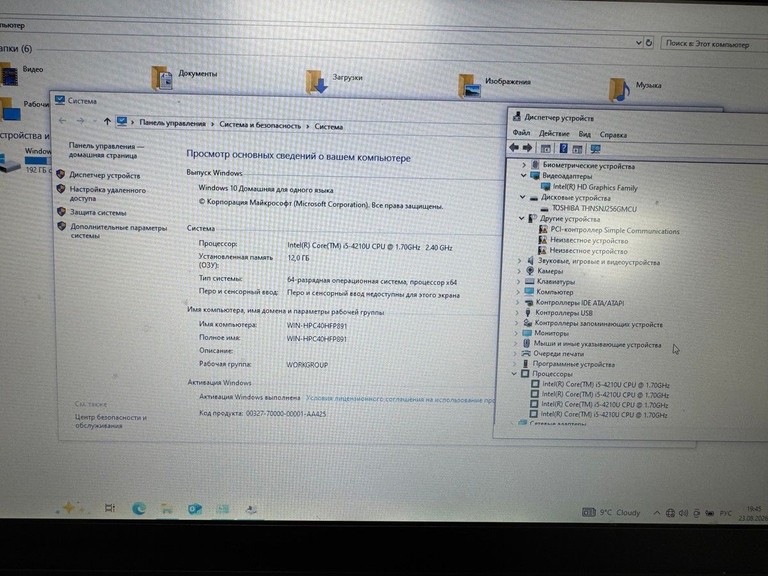Open the Видео folder icon
Screen dimensions: 768x576
(x=9, y=74)
